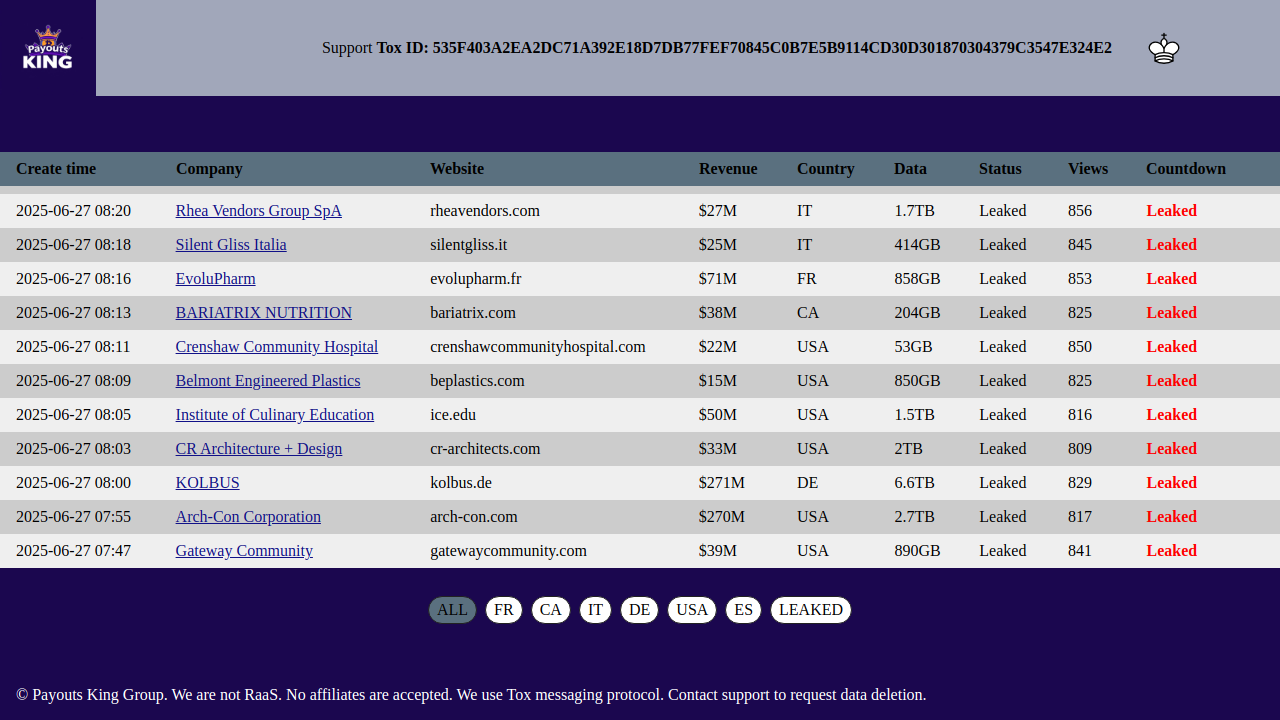Filter the list by ES

[743, 610]
